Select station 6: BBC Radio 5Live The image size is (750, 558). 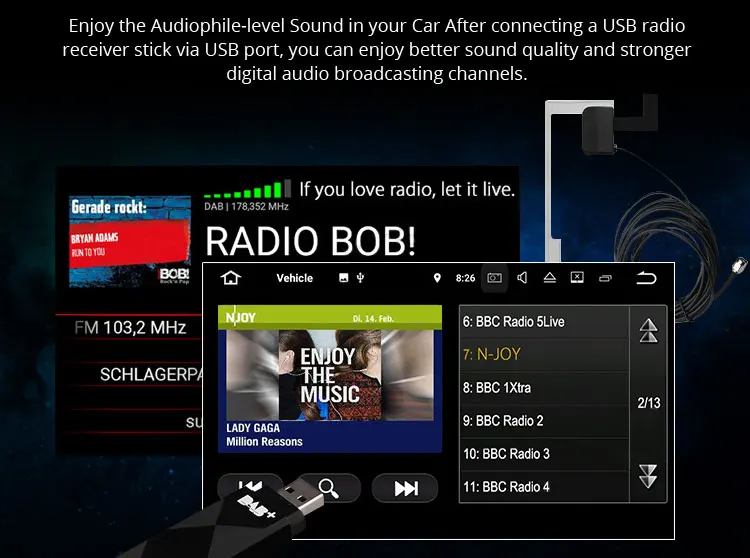(x=544, y=322)
